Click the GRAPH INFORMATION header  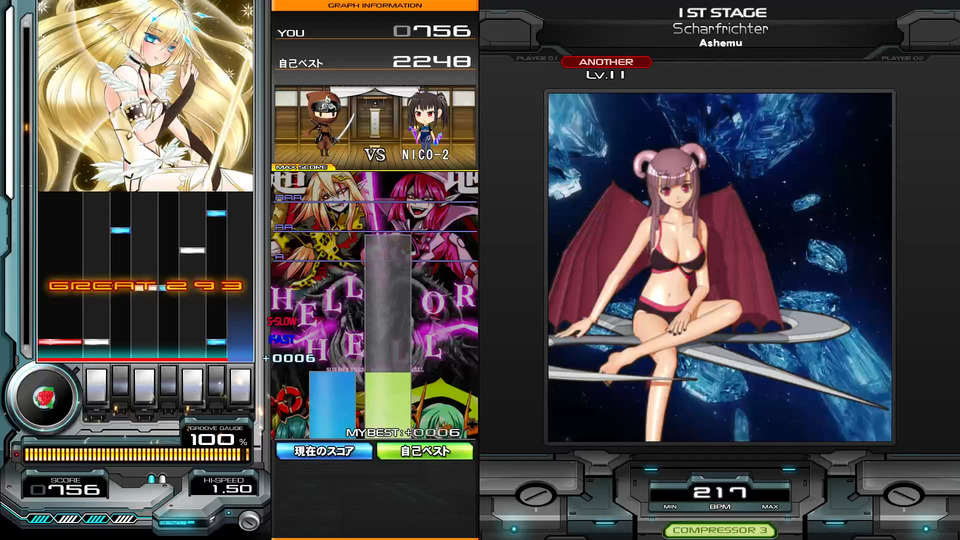(x=375, y=6)
